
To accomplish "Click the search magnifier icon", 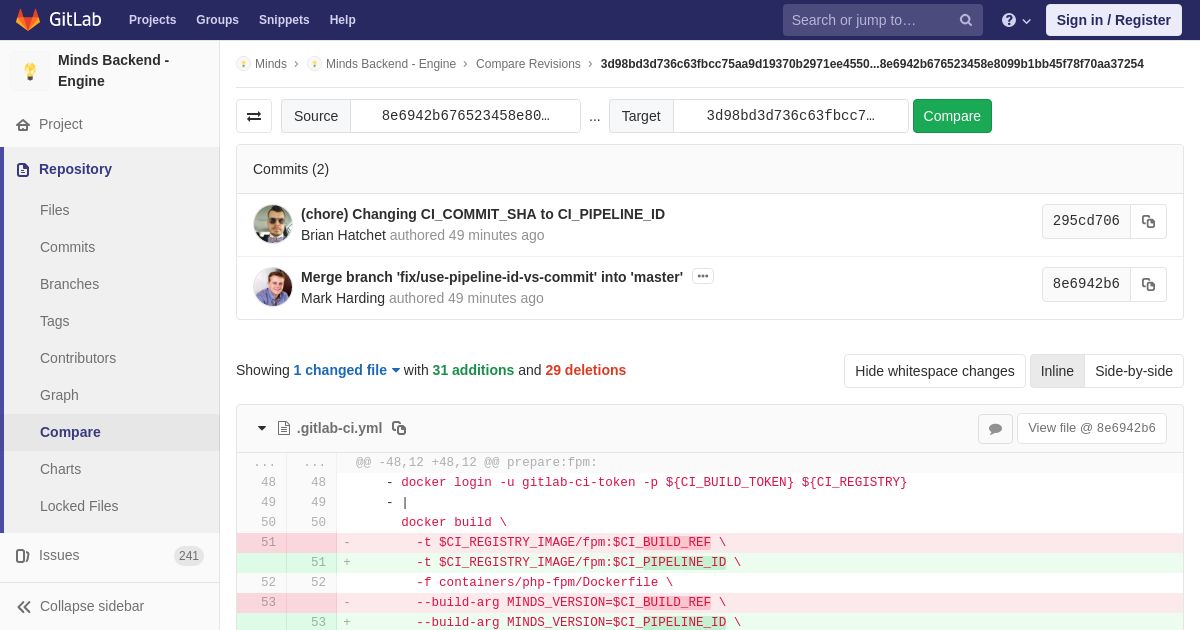I will click(966, 20).
